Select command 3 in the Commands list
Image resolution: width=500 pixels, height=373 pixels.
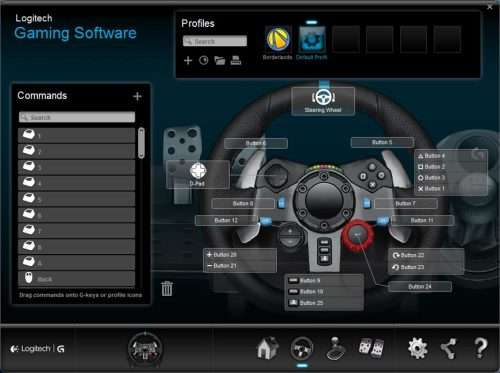tap(77, 167)
